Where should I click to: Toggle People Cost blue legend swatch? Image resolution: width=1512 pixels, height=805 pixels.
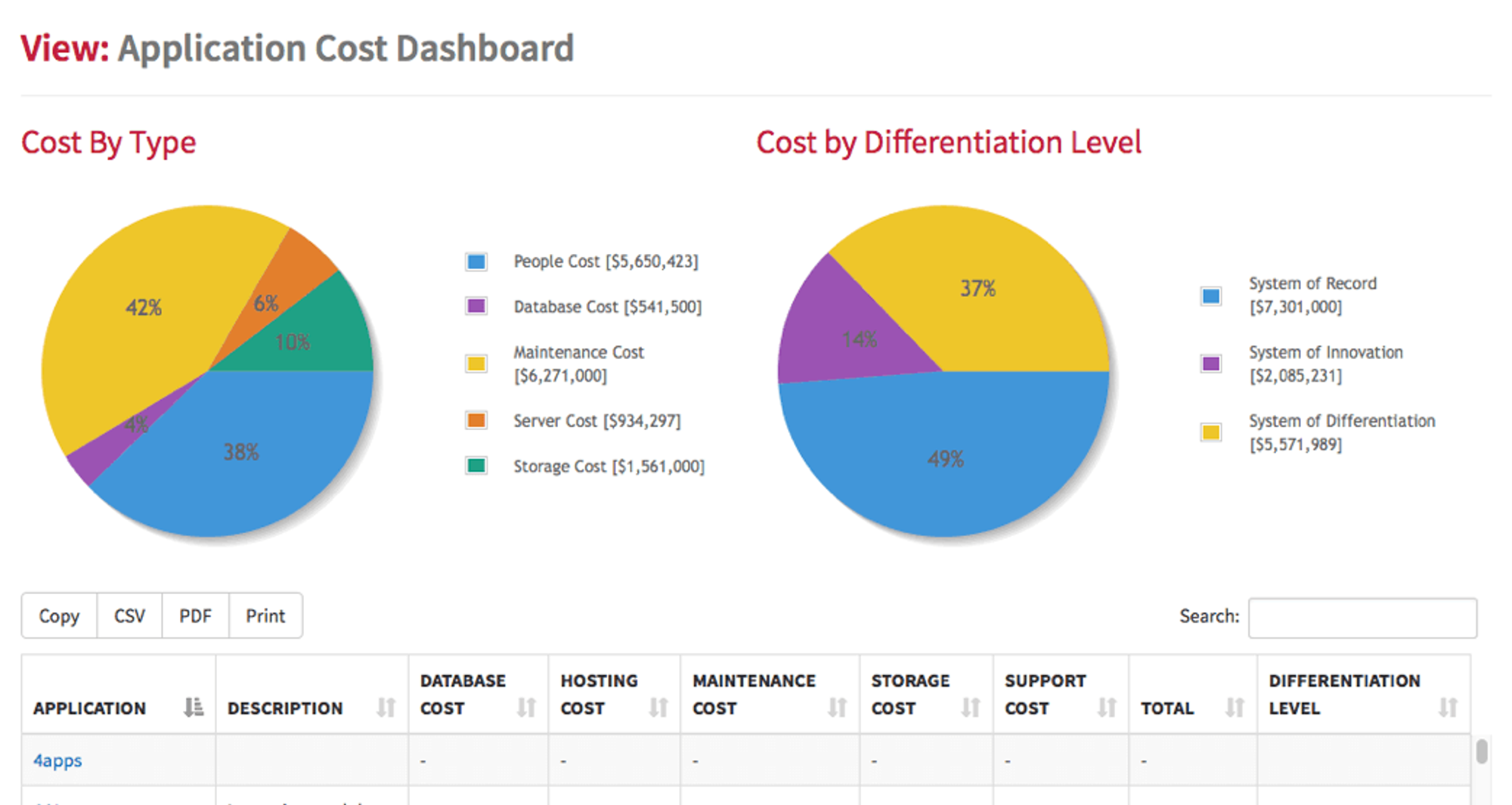[476, 262]
